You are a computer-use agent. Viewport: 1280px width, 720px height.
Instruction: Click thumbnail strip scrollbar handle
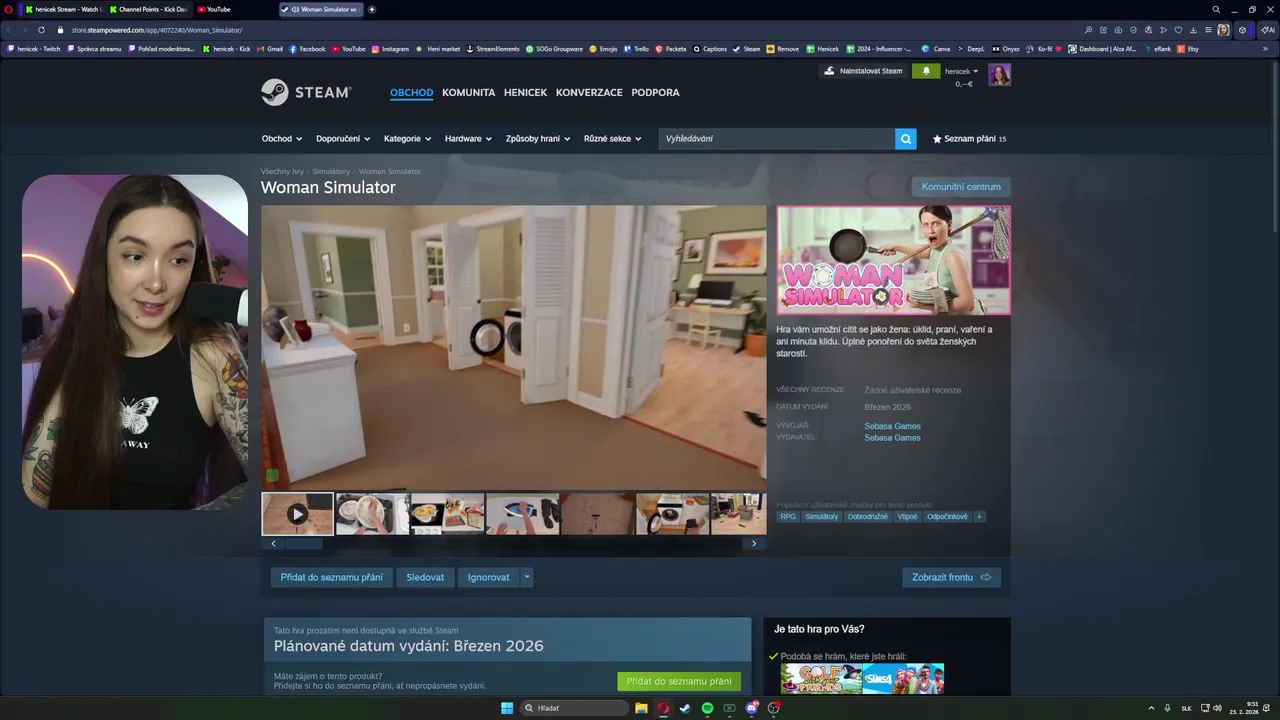pos(304,543)
